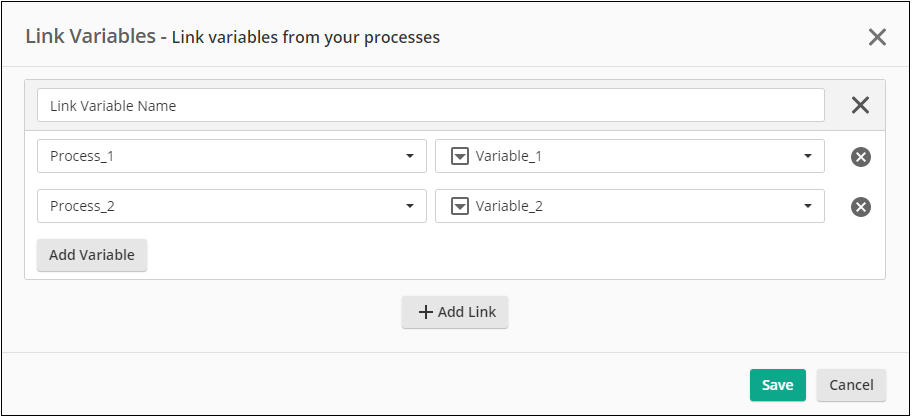Click the type icon beside Variable_2
The image size is (914, 418).
pyautogui.click(x=460, y=206)
